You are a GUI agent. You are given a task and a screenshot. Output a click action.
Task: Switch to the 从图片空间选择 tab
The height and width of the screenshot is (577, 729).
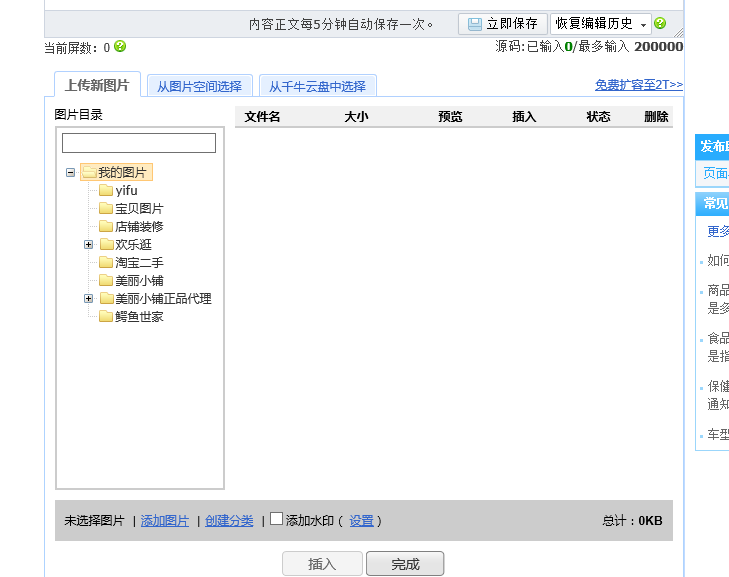pyautogui.click(x=199, y=86)
